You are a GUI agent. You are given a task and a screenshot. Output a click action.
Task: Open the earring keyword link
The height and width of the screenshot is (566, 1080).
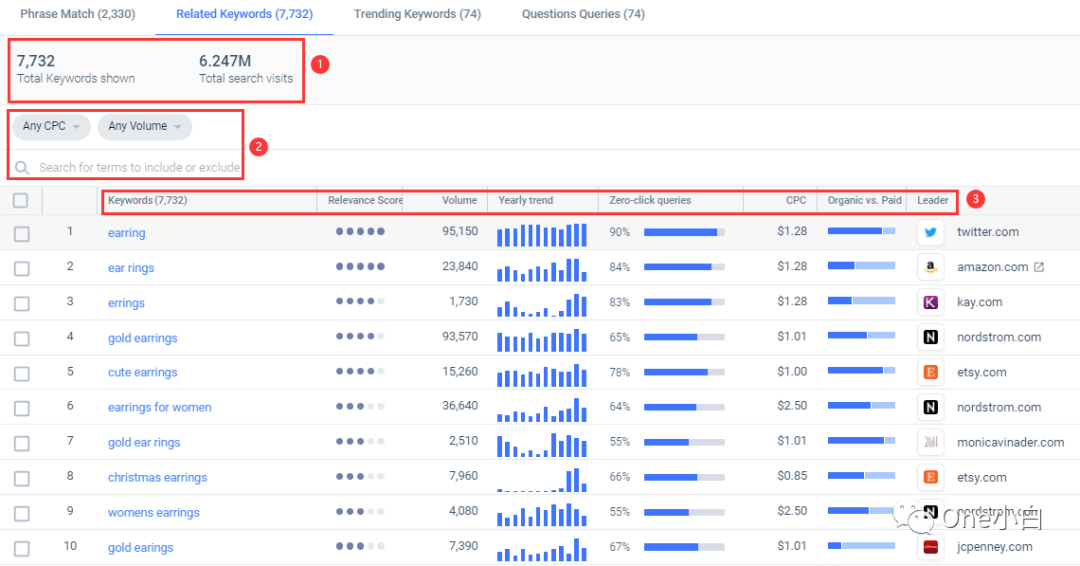(x=127, y=233)
